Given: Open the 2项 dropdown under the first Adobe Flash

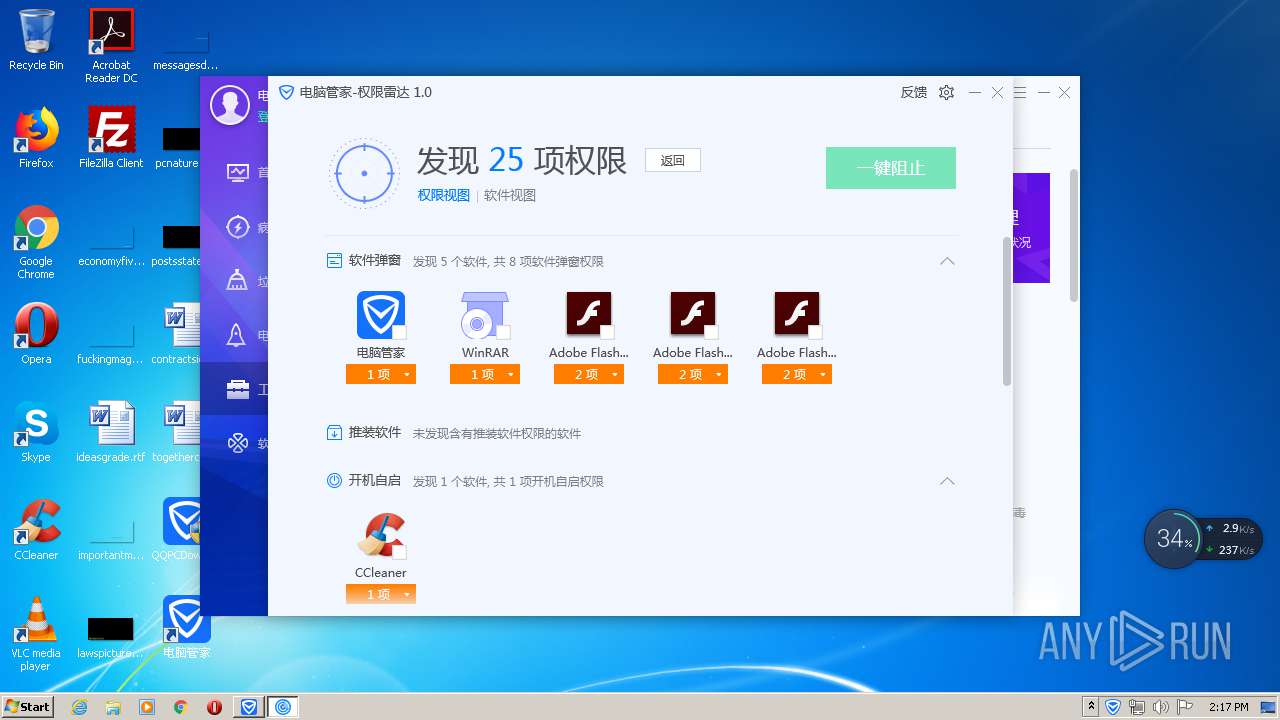Looking at the screenshot, I should click(x=589, y=374).
